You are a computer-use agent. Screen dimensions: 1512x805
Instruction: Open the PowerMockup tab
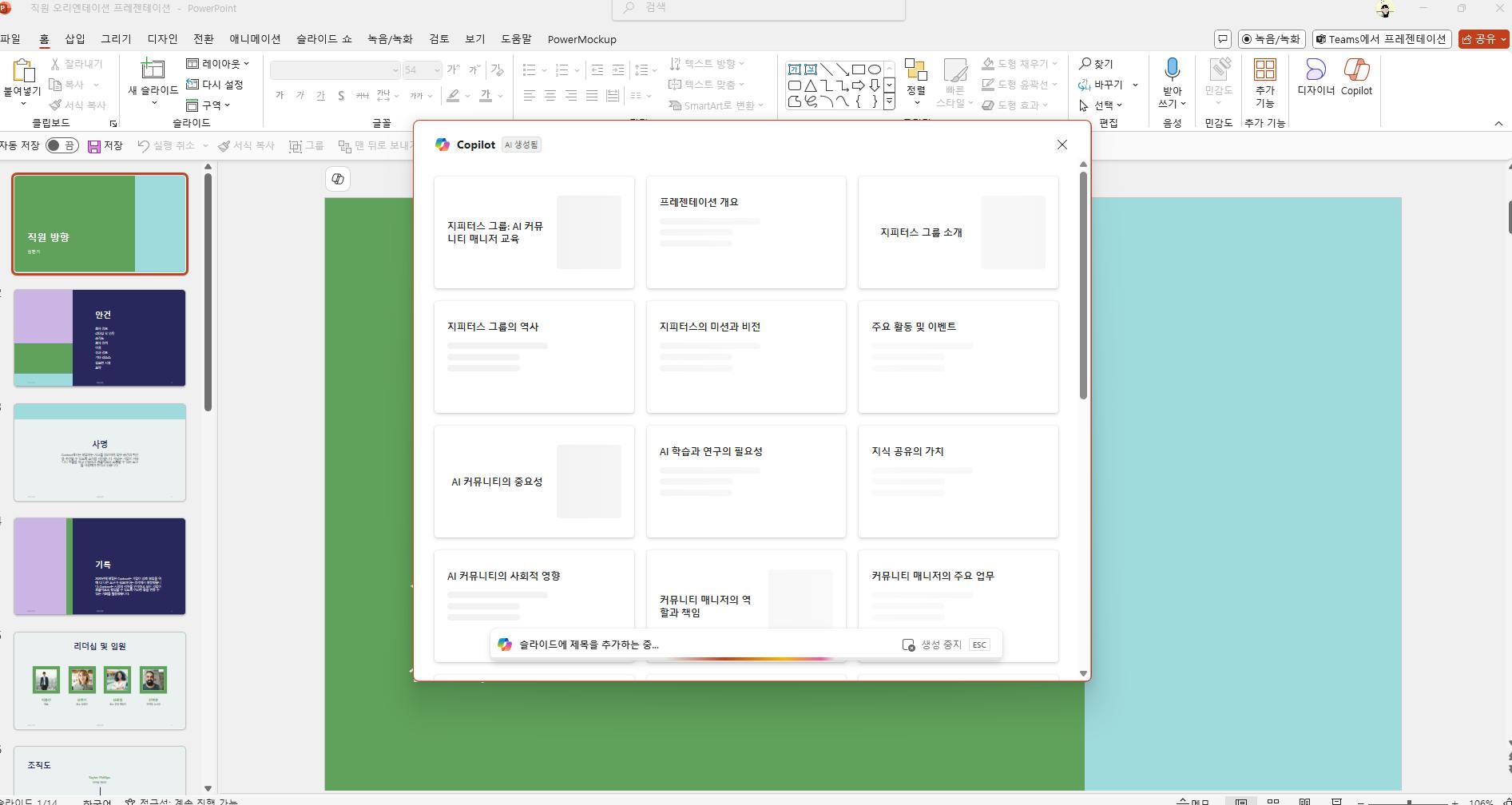pyautogui.click(x=582, y=39)
